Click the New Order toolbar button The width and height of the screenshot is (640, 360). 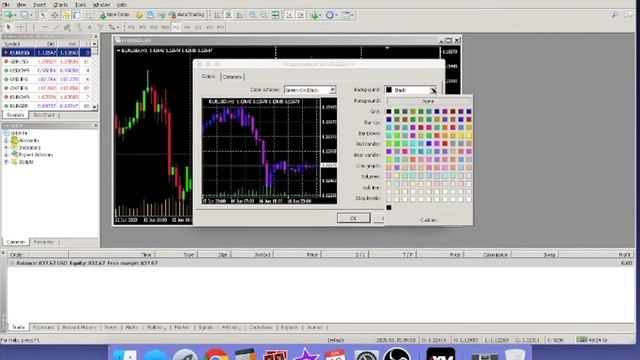(114, 15)
